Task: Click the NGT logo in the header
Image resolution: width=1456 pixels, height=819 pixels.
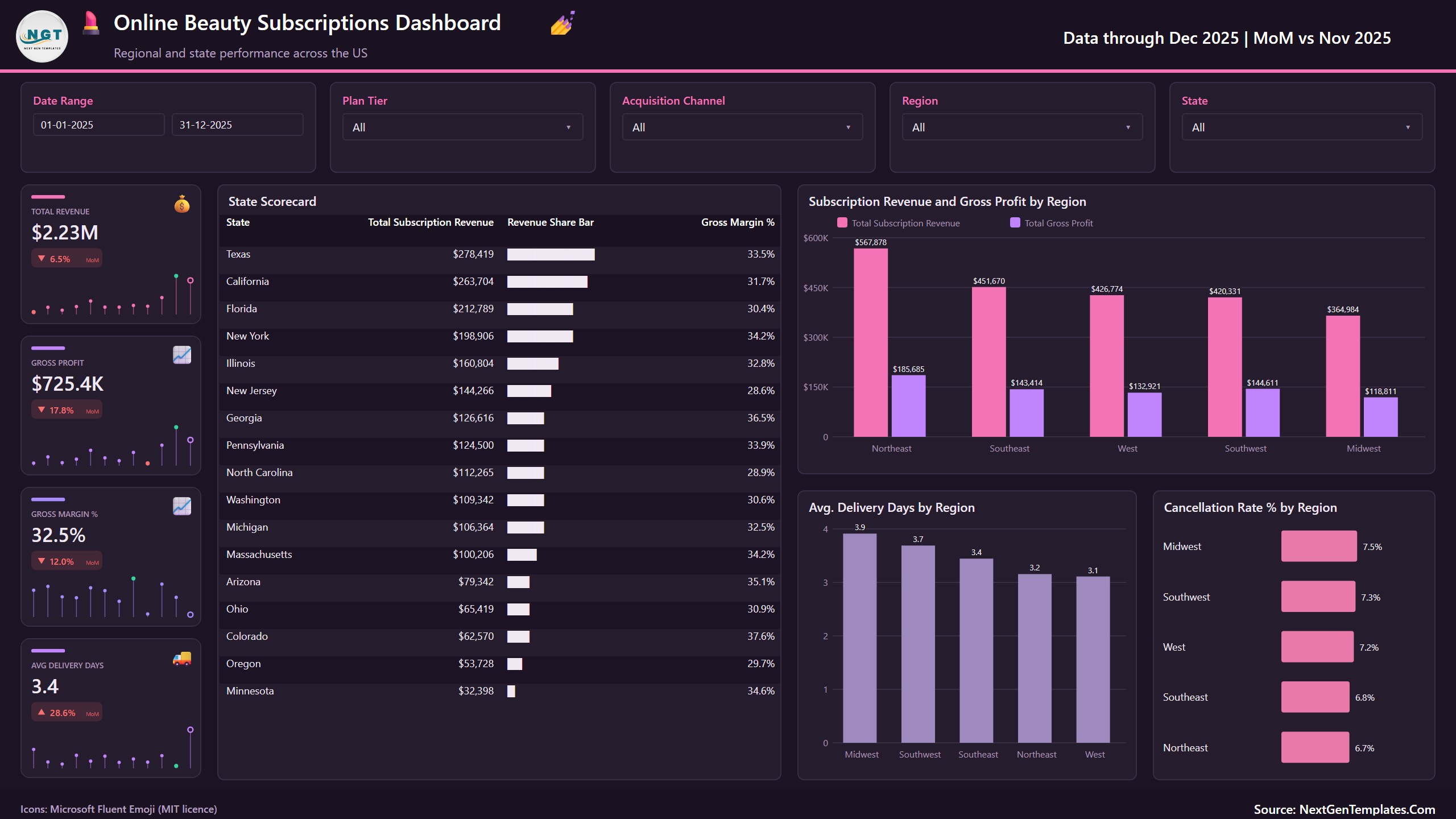Action: pyautogui.click(x=42, y=36)
